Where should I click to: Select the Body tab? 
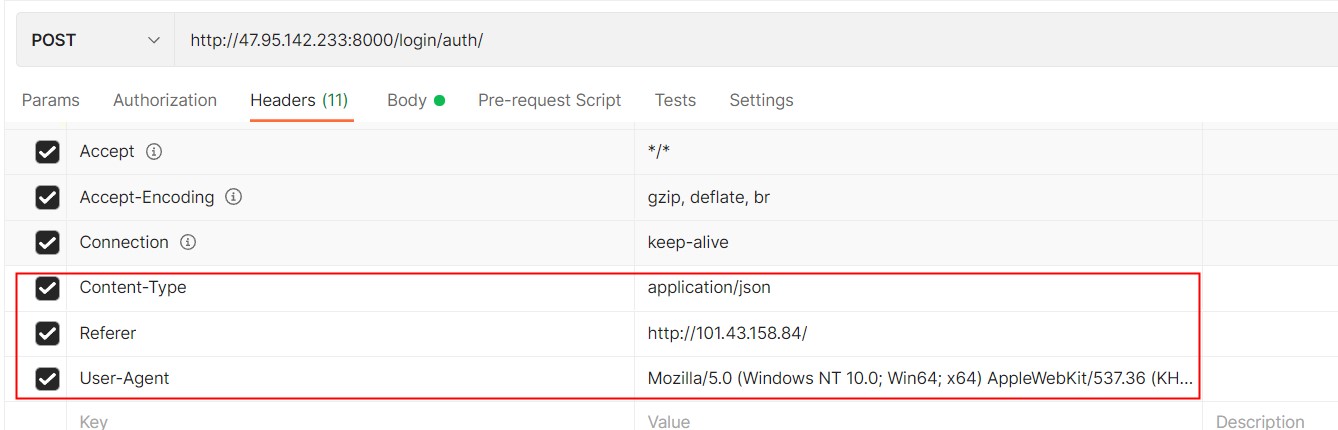(407, 100)
